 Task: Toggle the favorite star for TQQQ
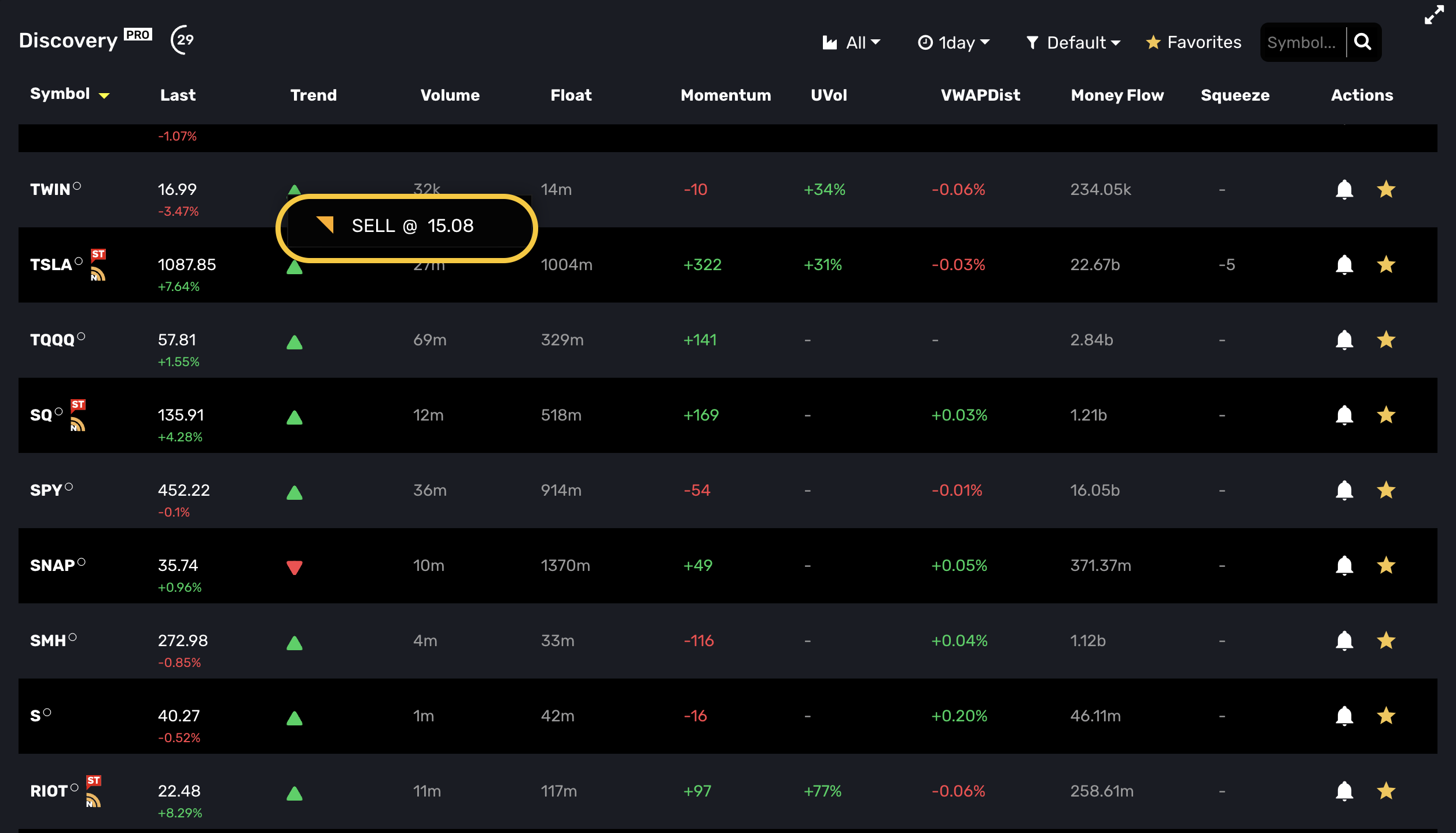pyautogui.click(x=1386, y=340)
